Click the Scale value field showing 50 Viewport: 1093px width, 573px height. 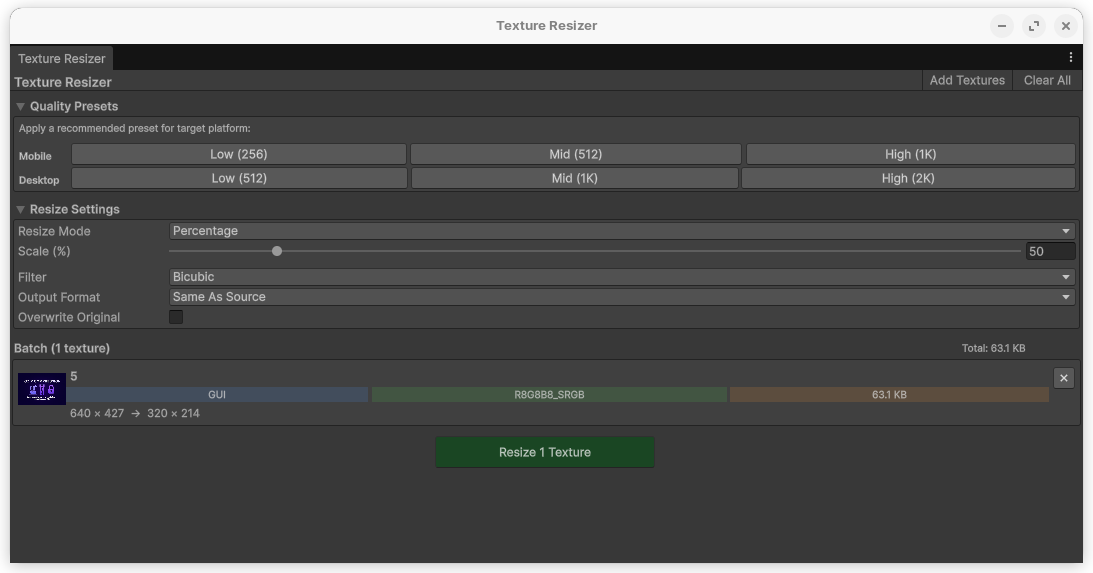(x=1049, y=251)
